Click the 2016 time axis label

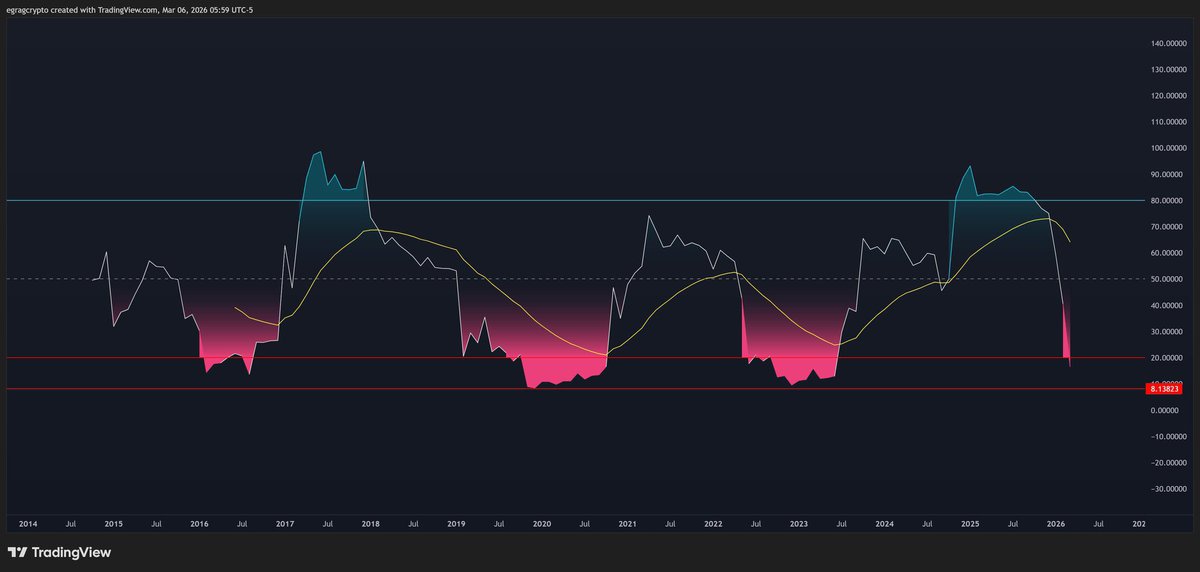[x=200, y=523]
